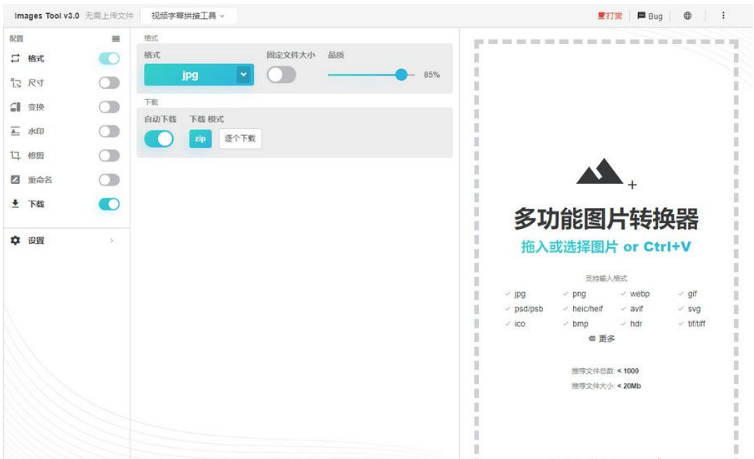
Task: Click the 品质 quality slider handle
Action: click(401, 74)
